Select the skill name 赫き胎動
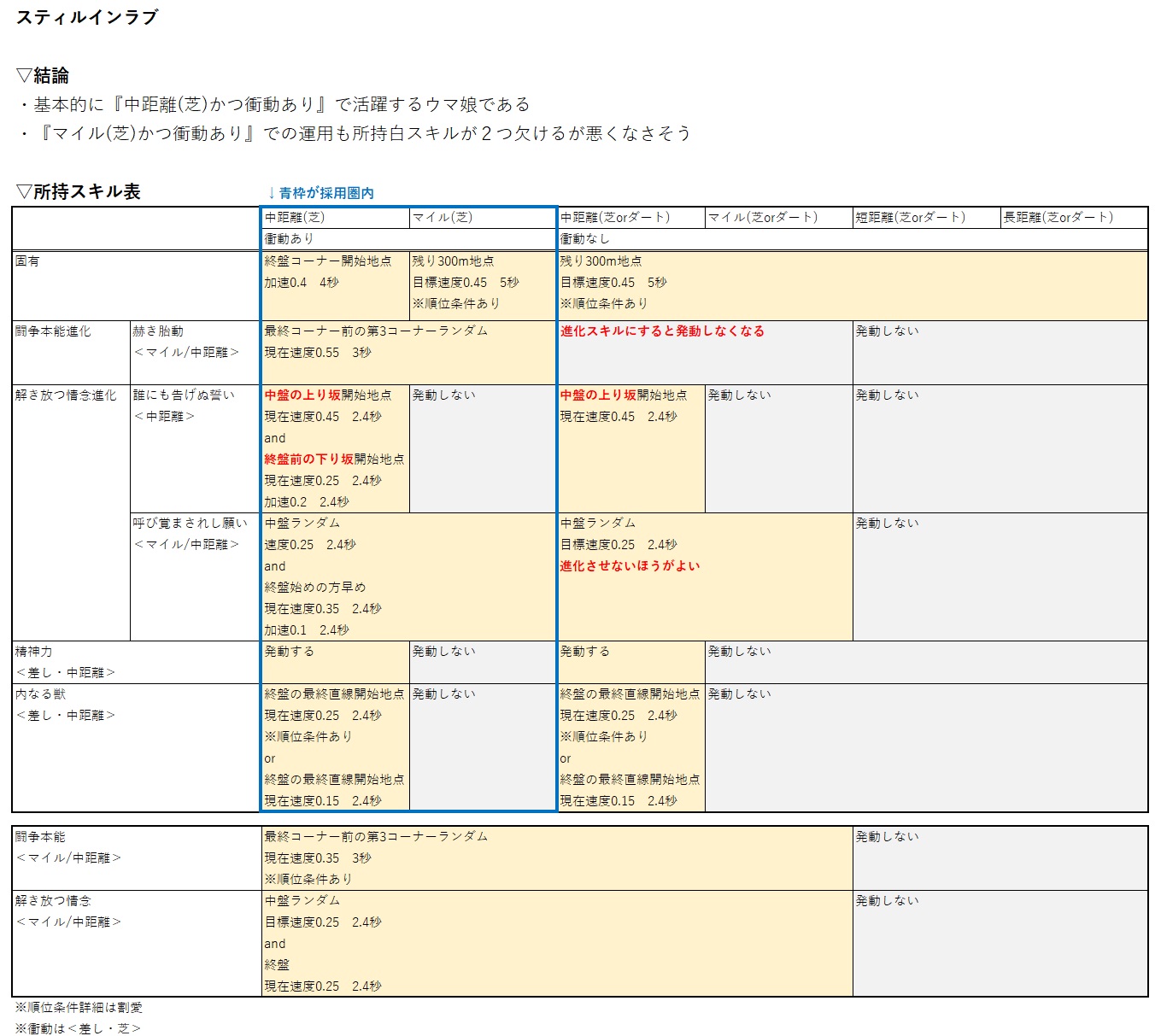Viewport: 1161px width, 1036px height. click(x=158, y=331)
